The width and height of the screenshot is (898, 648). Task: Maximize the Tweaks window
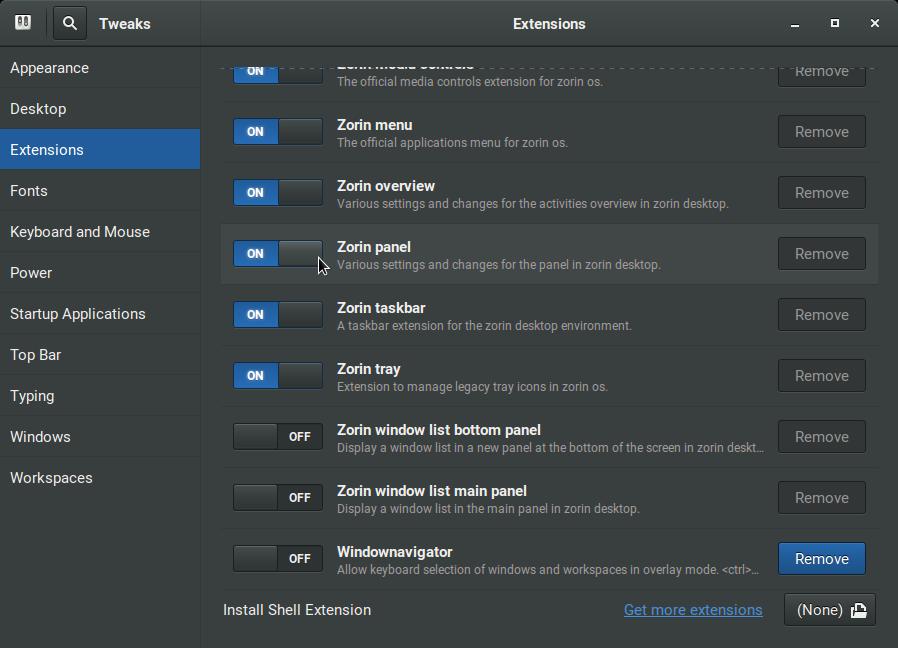(x=835, y=24)
